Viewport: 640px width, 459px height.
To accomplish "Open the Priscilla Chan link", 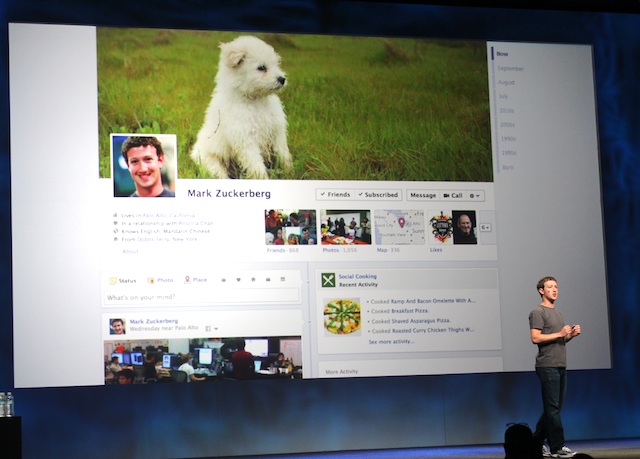I will 196,223.
